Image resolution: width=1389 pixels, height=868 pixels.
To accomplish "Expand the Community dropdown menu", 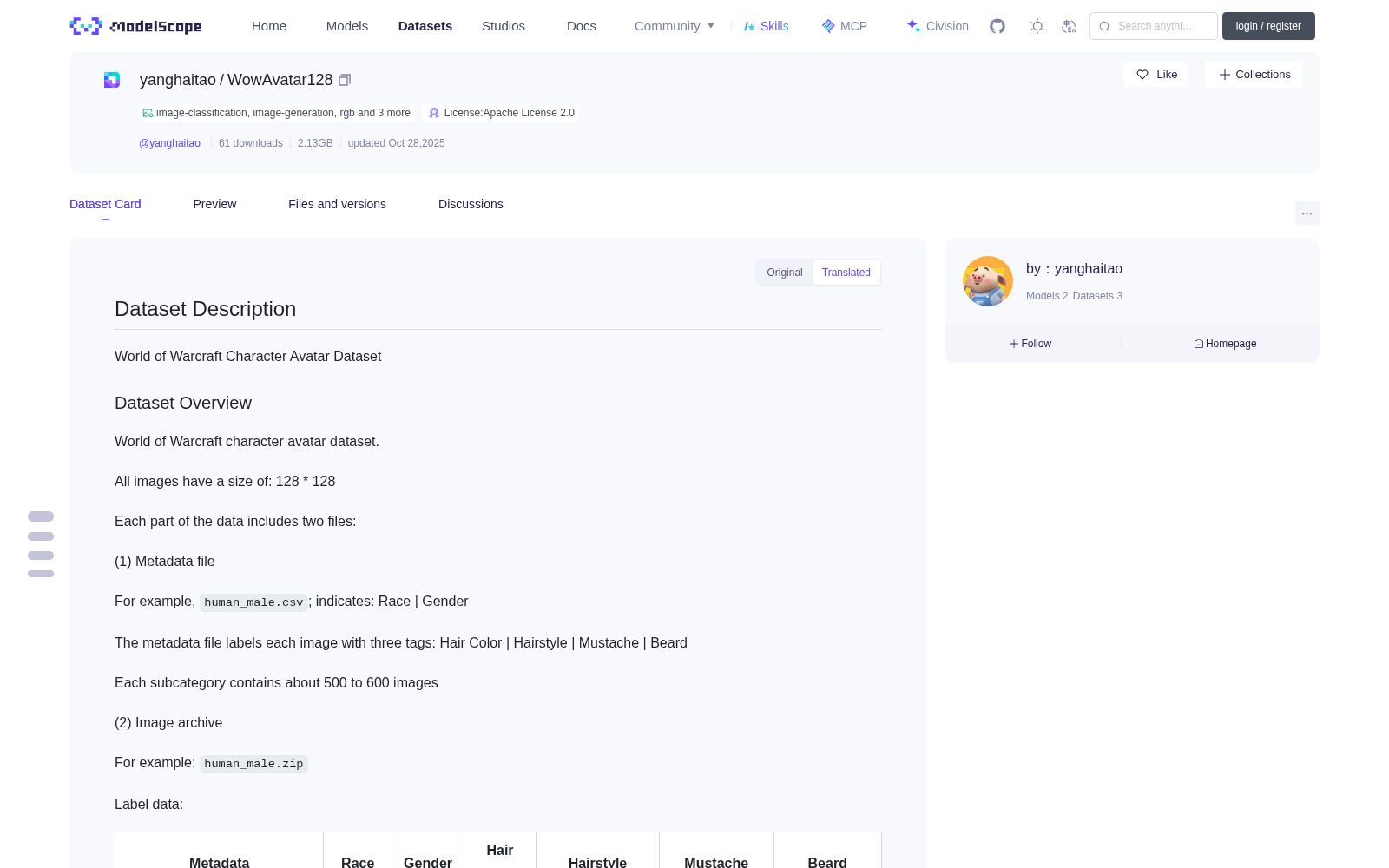I will click(x=675, y=26).
